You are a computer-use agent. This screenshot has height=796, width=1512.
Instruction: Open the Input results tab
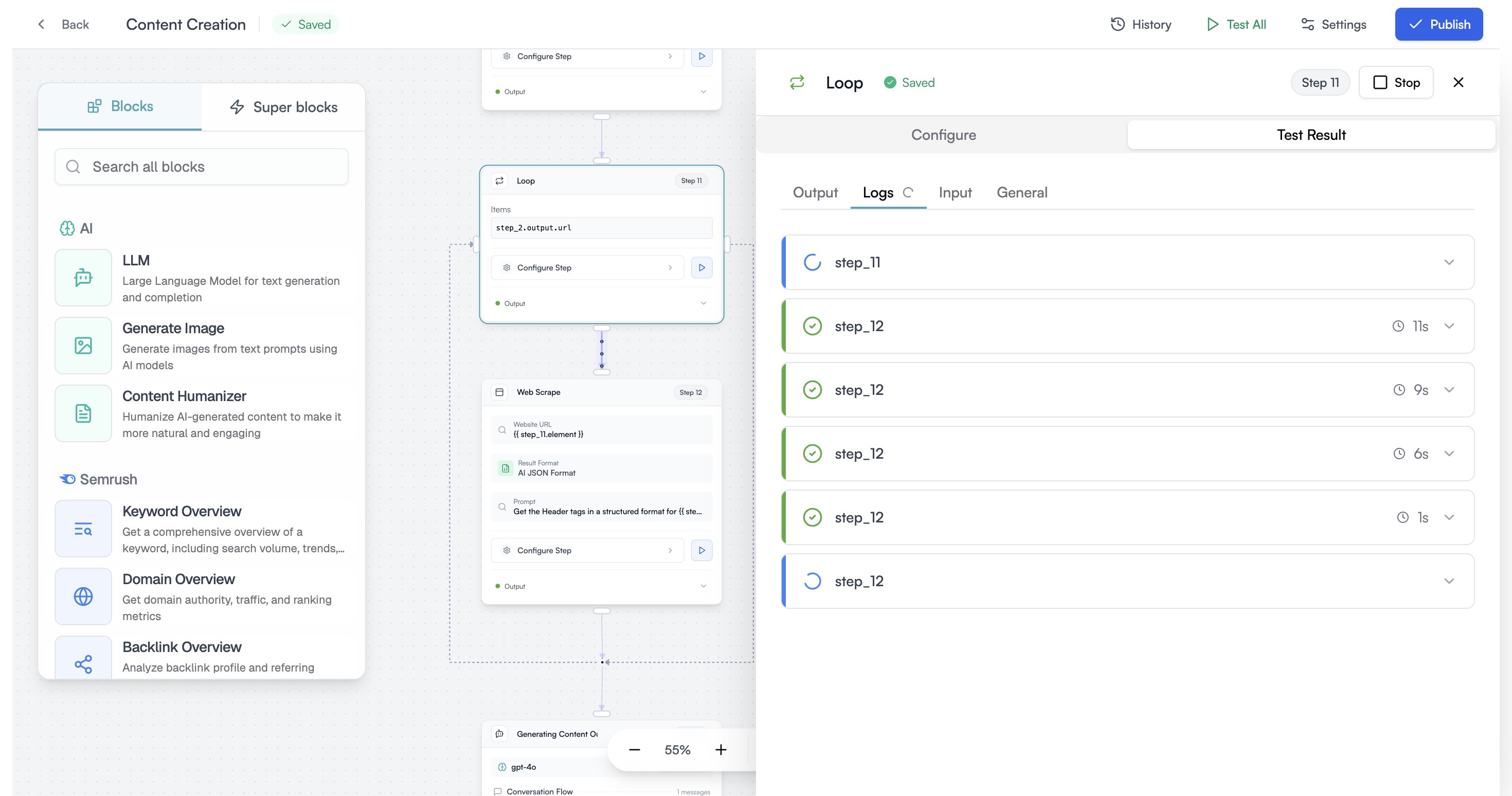pos(955,192)
